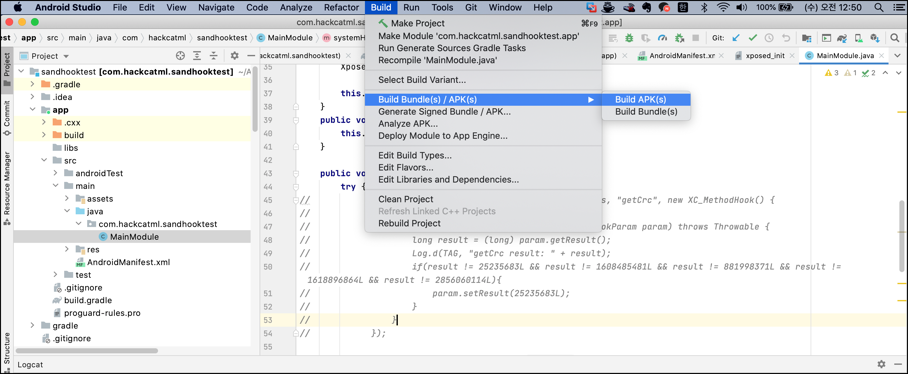Viewport: 908px width, 374px height.
Task: Click yellow warnings count indicator 3
Action: pyautogui.click(x=832, y=73)
